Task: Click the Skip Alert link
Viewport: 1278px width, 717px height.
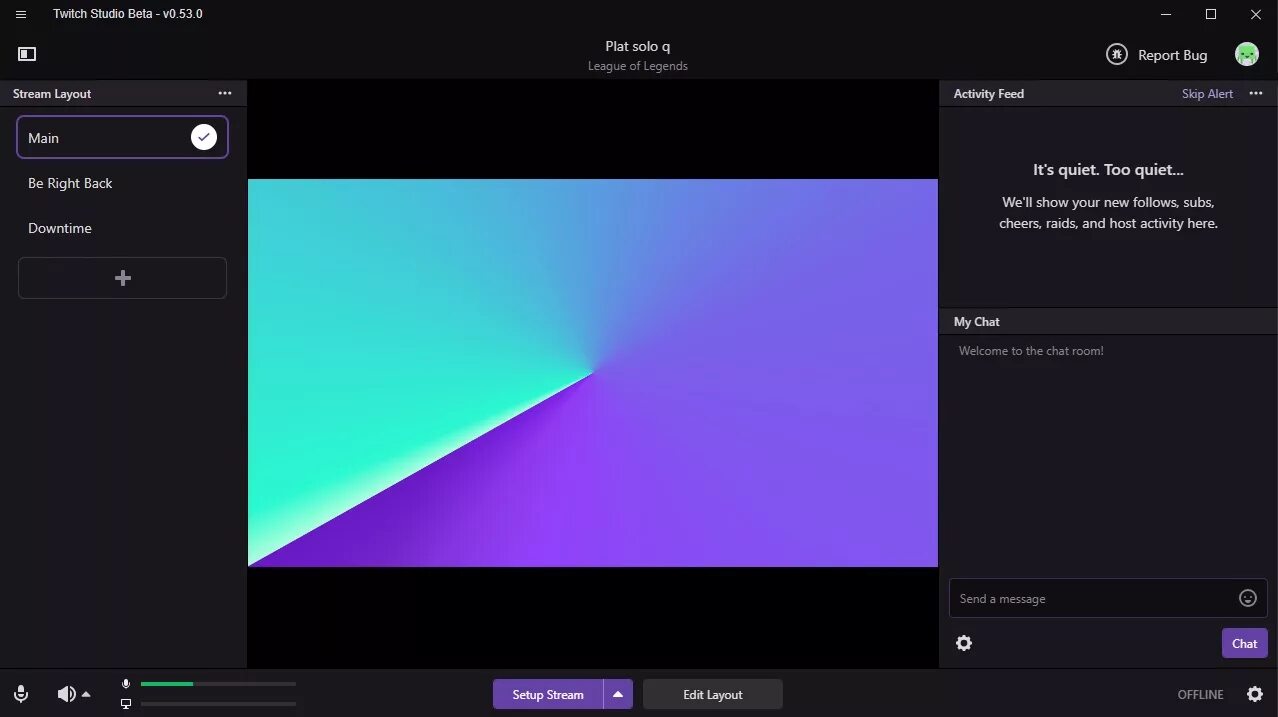Action: tap(1207, 93)
